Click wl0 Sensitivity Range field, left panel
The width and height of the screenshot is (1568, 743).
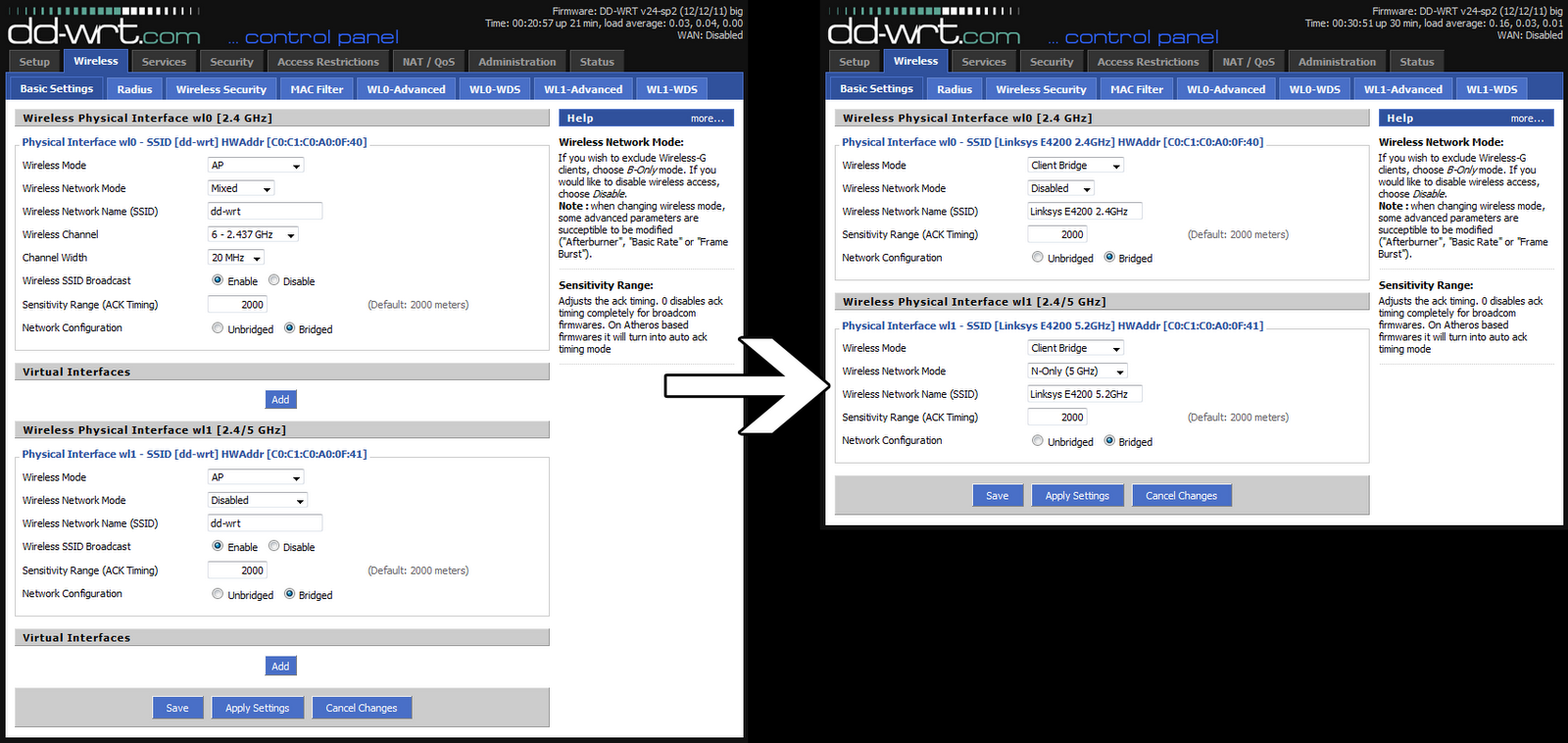(x=237, y=305)
